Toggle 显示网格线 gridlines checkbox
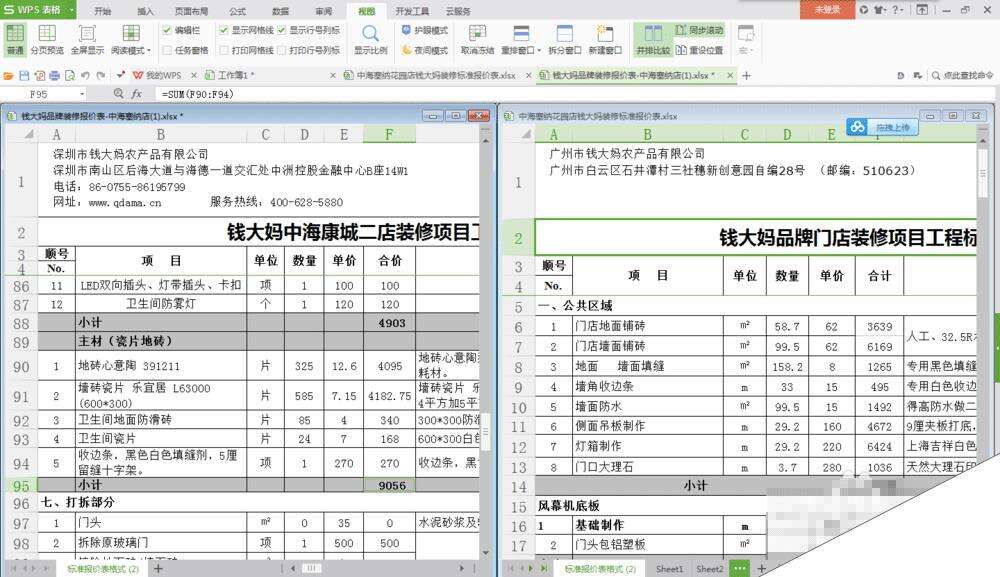The width and height of the screenshot is (1000, 577). coord(224,30)
